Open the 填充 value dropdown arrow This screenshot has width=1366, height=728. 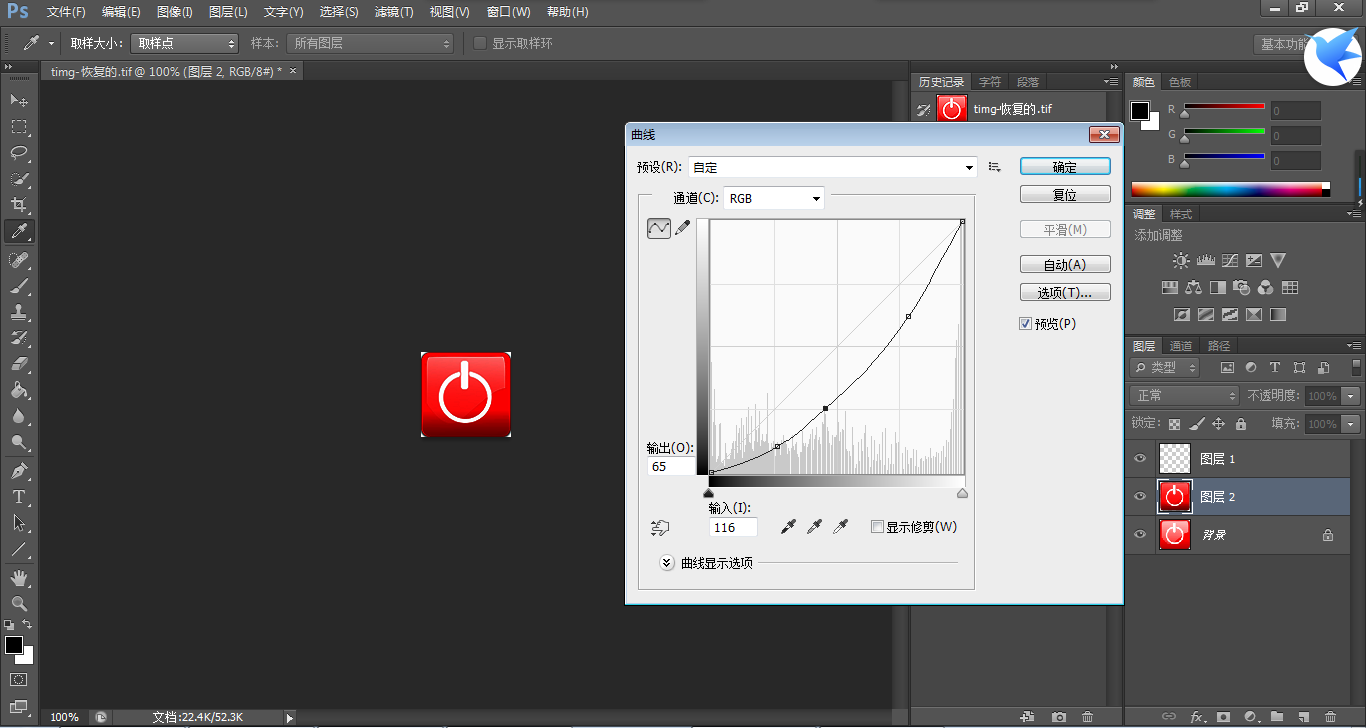point(1352,424)
